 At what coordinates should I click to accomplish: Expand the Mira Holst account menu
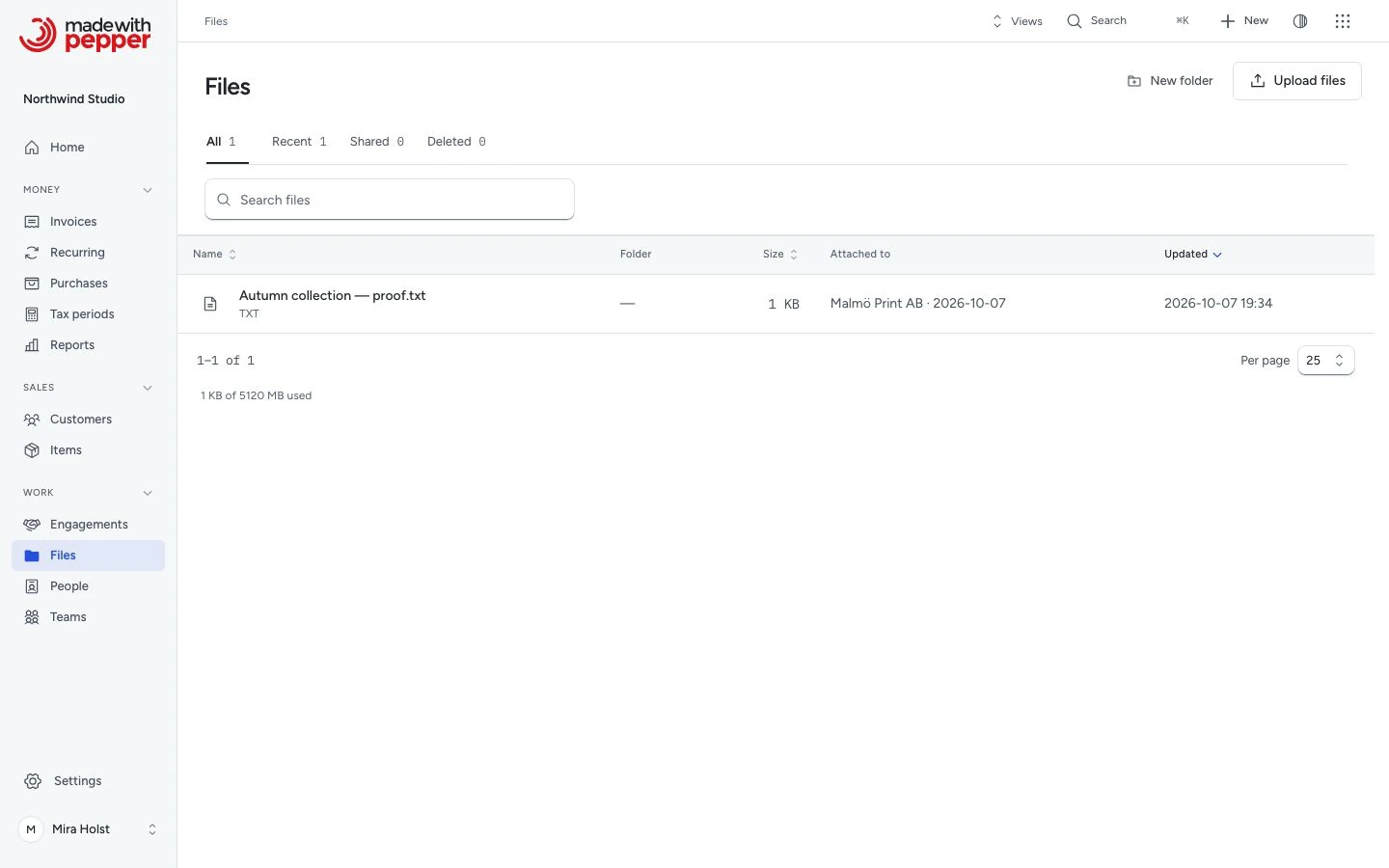88,829
